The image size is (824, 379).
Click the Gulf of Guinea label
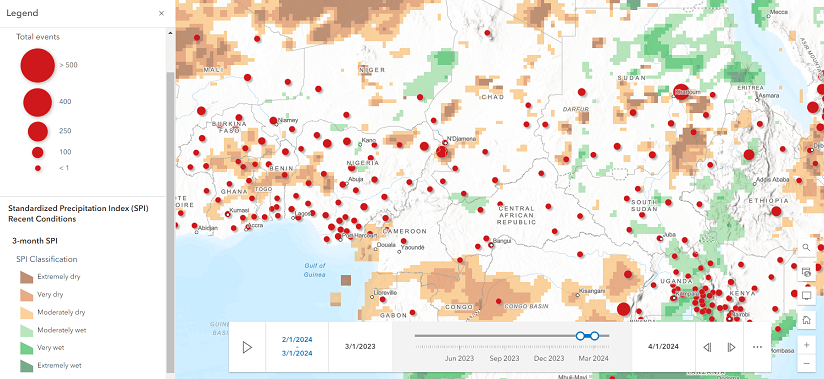coord(315,270)
